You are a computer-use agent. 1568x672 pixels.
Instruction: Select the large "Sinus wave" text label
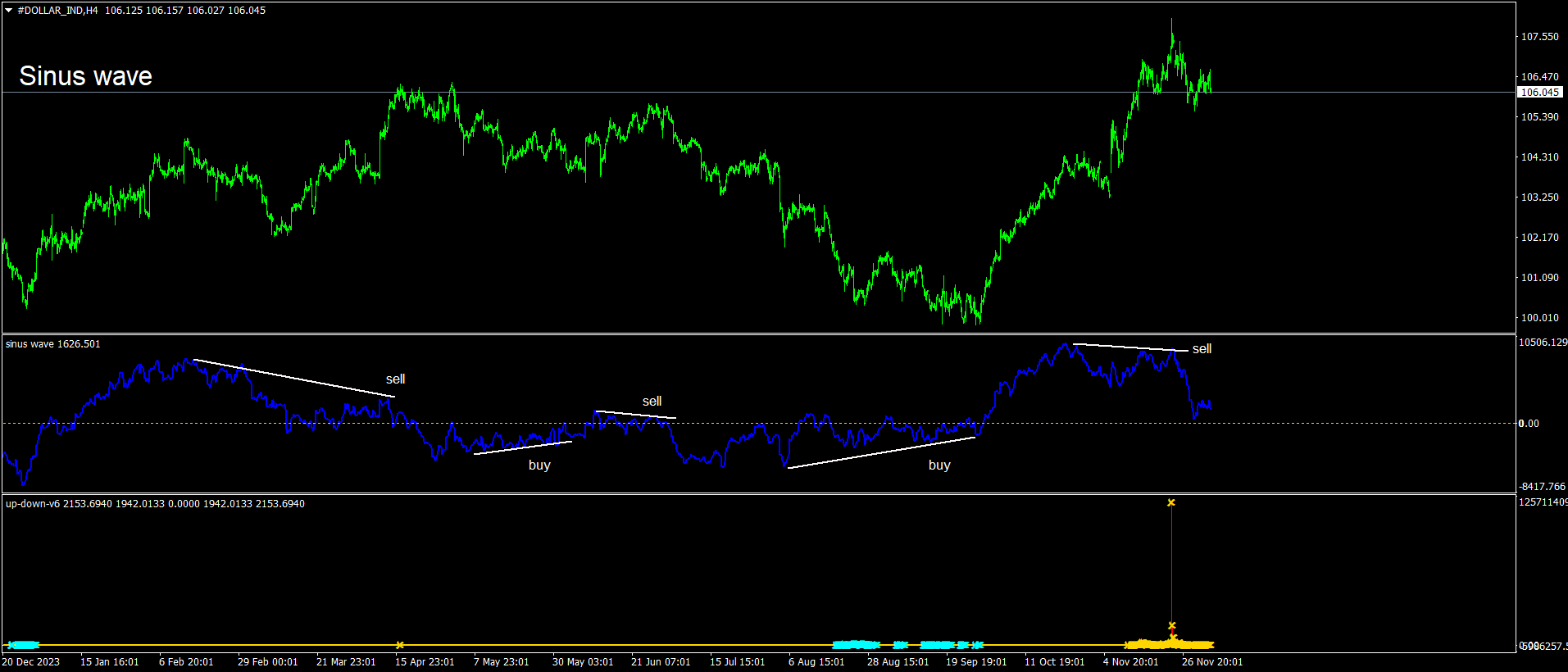(x=85, y=76)
